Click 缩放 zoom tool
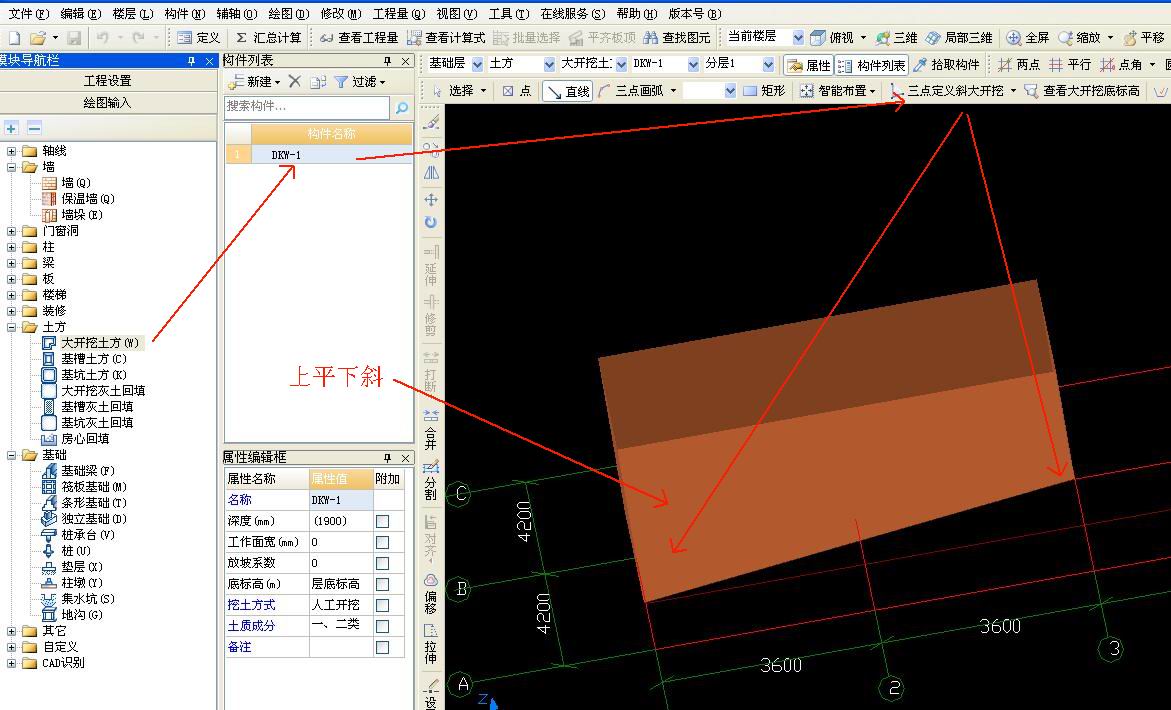This screenshot has width=1171, height=710. tap(1080, 37)
